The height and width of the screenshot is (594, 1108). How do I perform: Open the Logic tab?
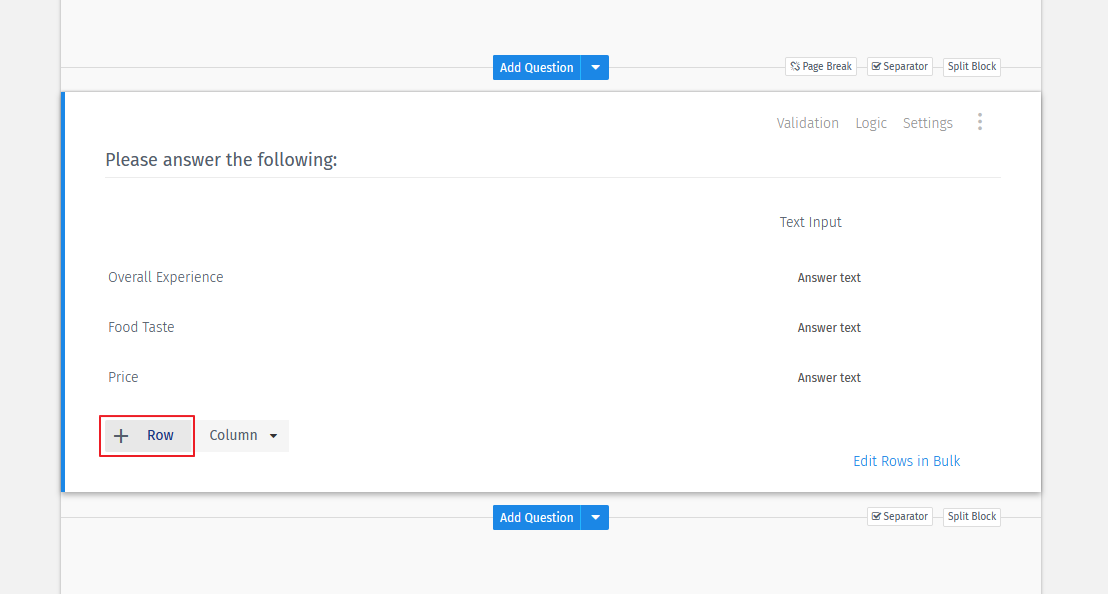(x=870, y=122)
